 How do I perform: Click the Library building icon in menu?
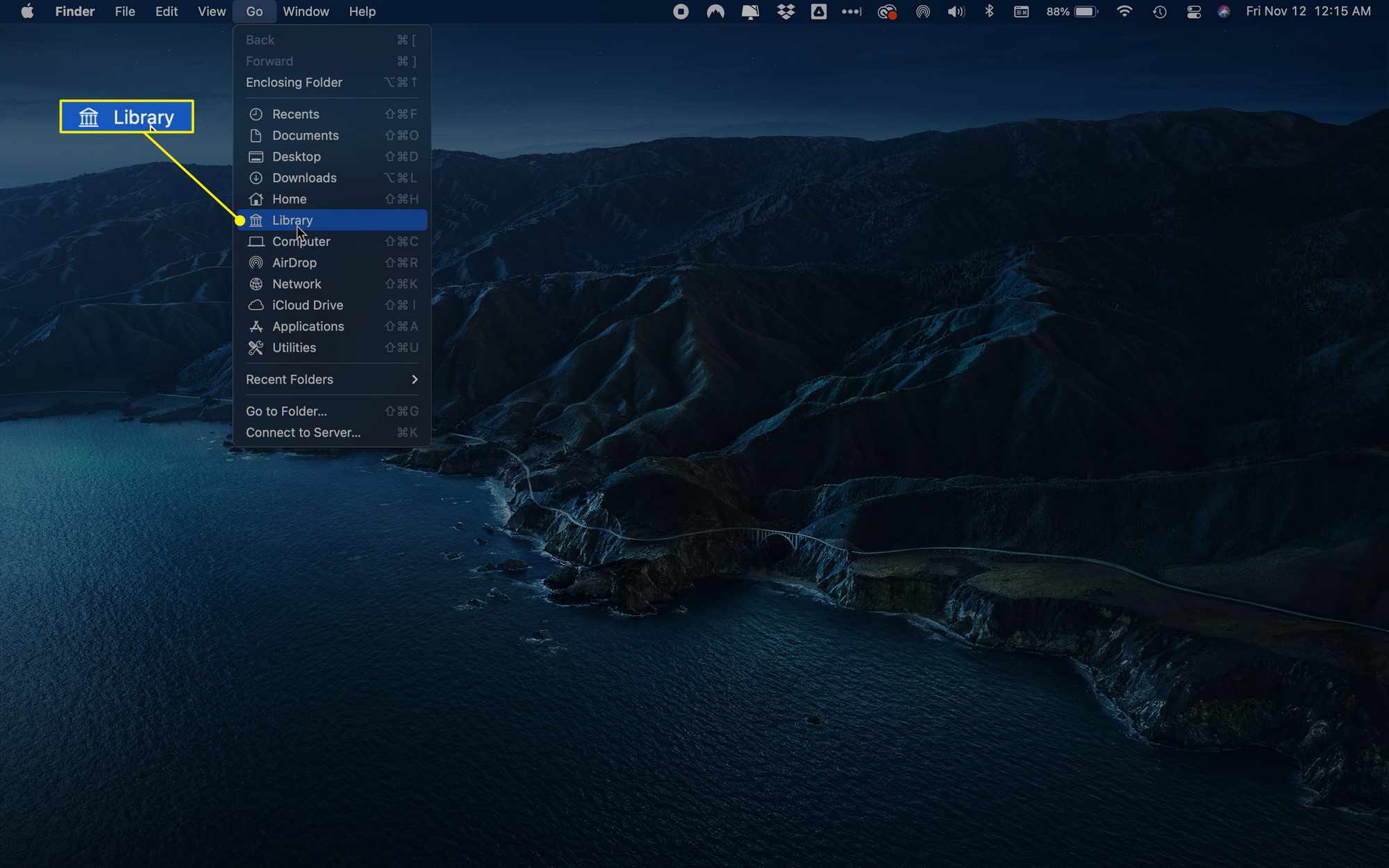[256, 220]
